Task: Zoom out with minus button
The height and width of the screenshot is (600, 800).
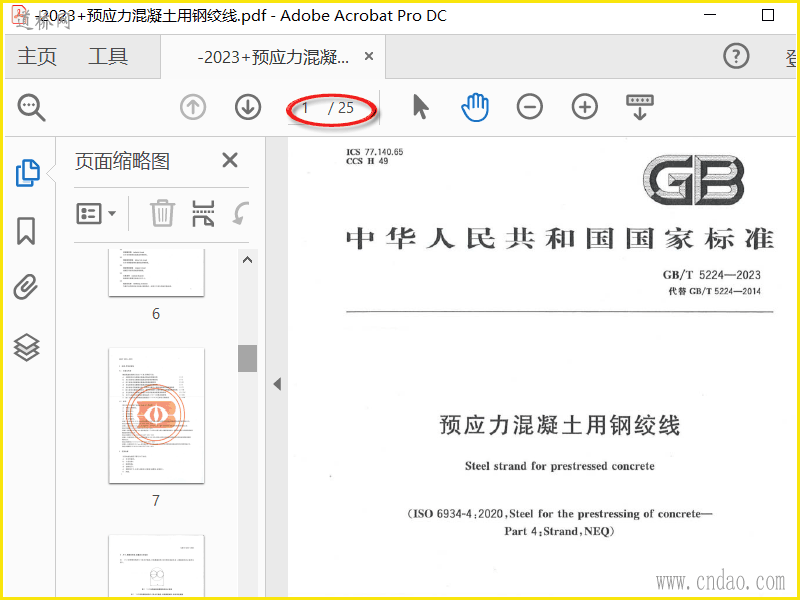Action: coord(530,107)
